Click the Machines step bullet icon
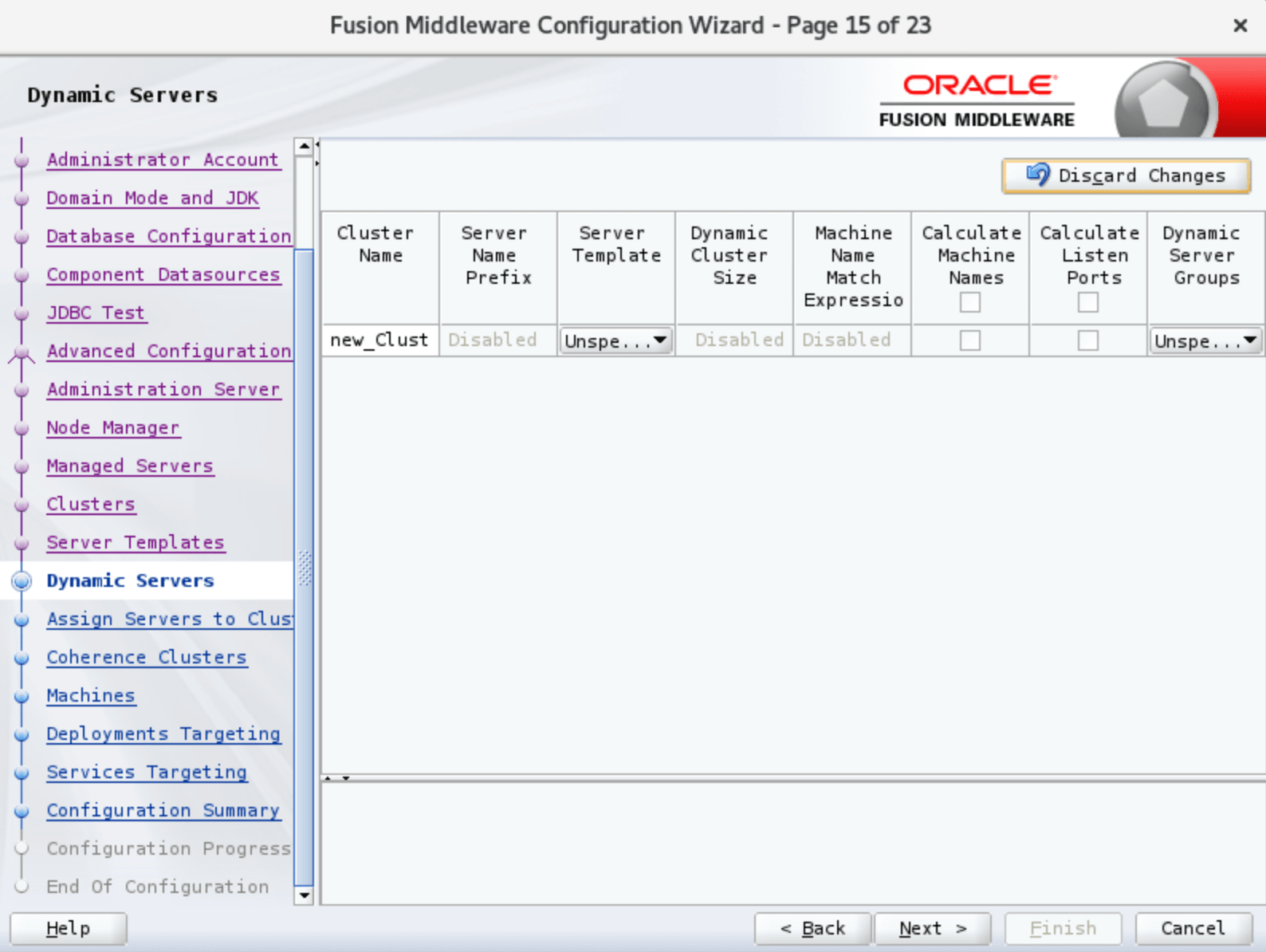Image resolution: width=1266 pixels, height=952 pixels. [22, 696]
